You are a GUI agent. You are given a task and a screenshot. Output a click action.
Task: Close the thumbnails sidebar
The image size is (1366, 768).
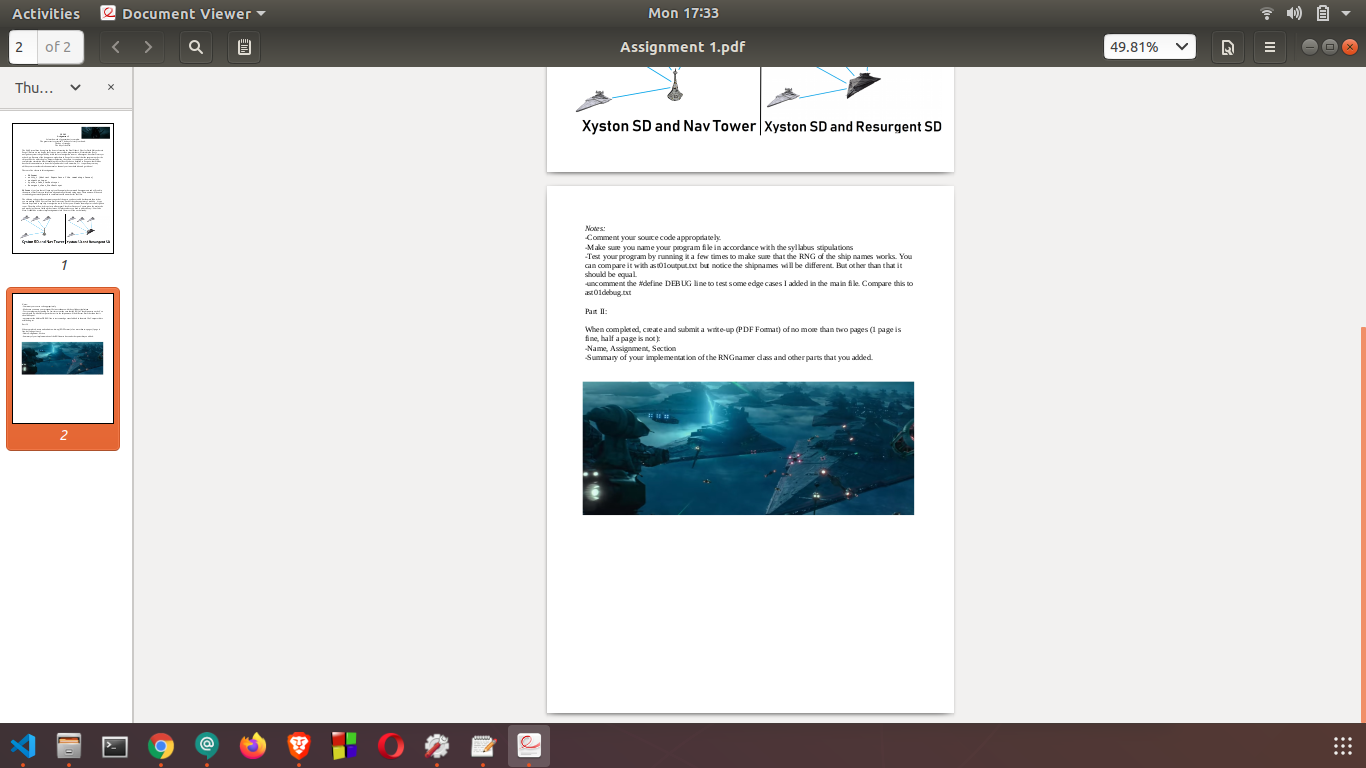point(110,87)
